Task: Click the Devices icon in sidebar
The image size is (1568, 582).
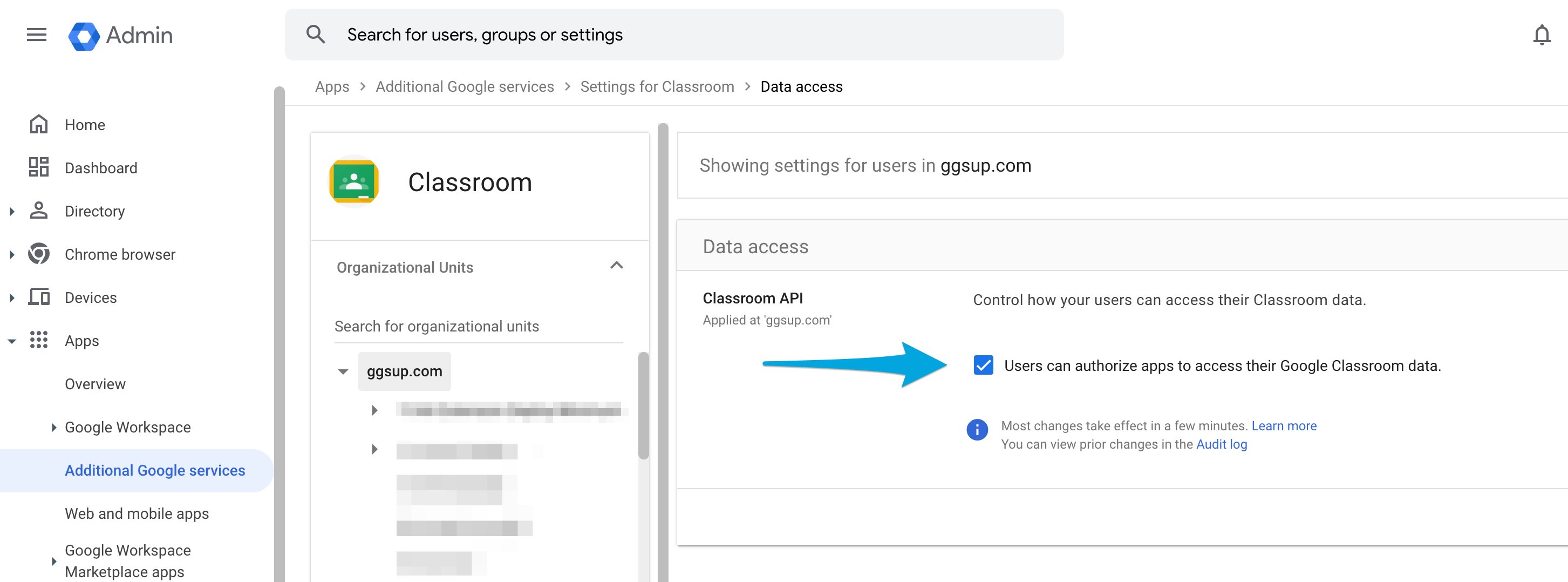Action: 39,297
